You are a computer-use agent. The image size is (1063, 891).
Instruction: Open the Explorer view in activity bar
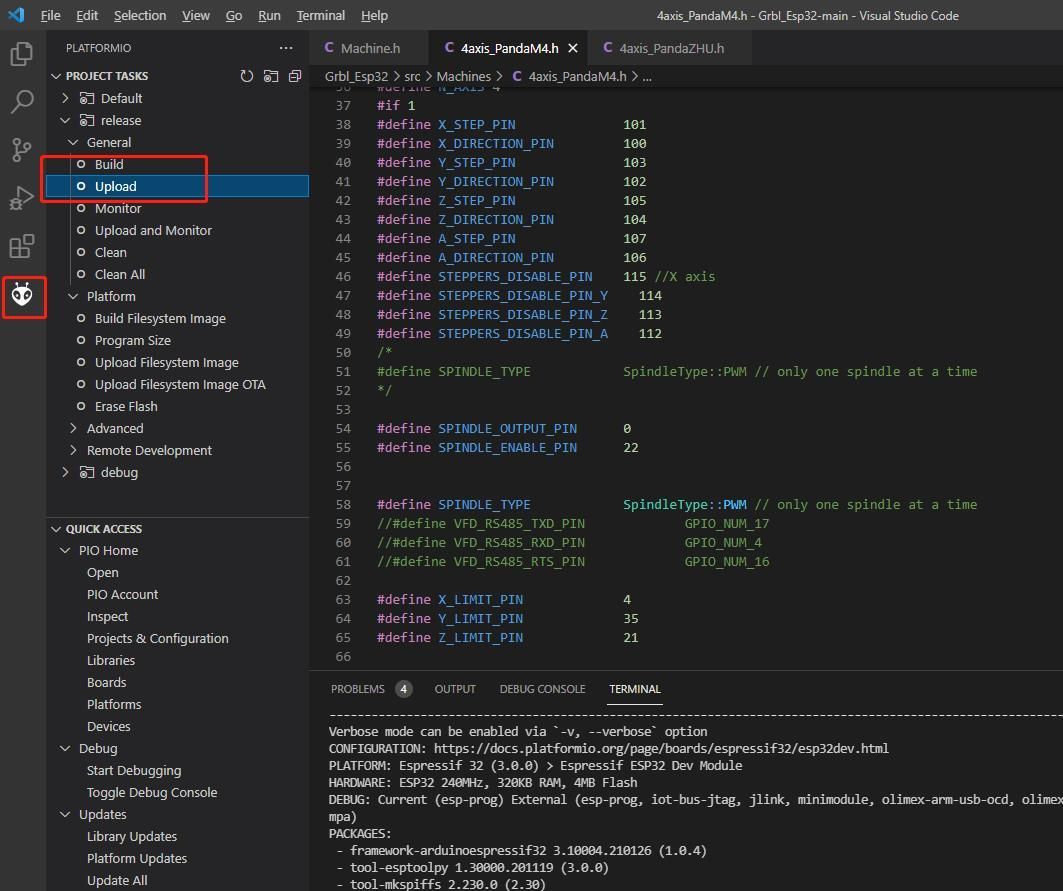[x=22, y=54]
